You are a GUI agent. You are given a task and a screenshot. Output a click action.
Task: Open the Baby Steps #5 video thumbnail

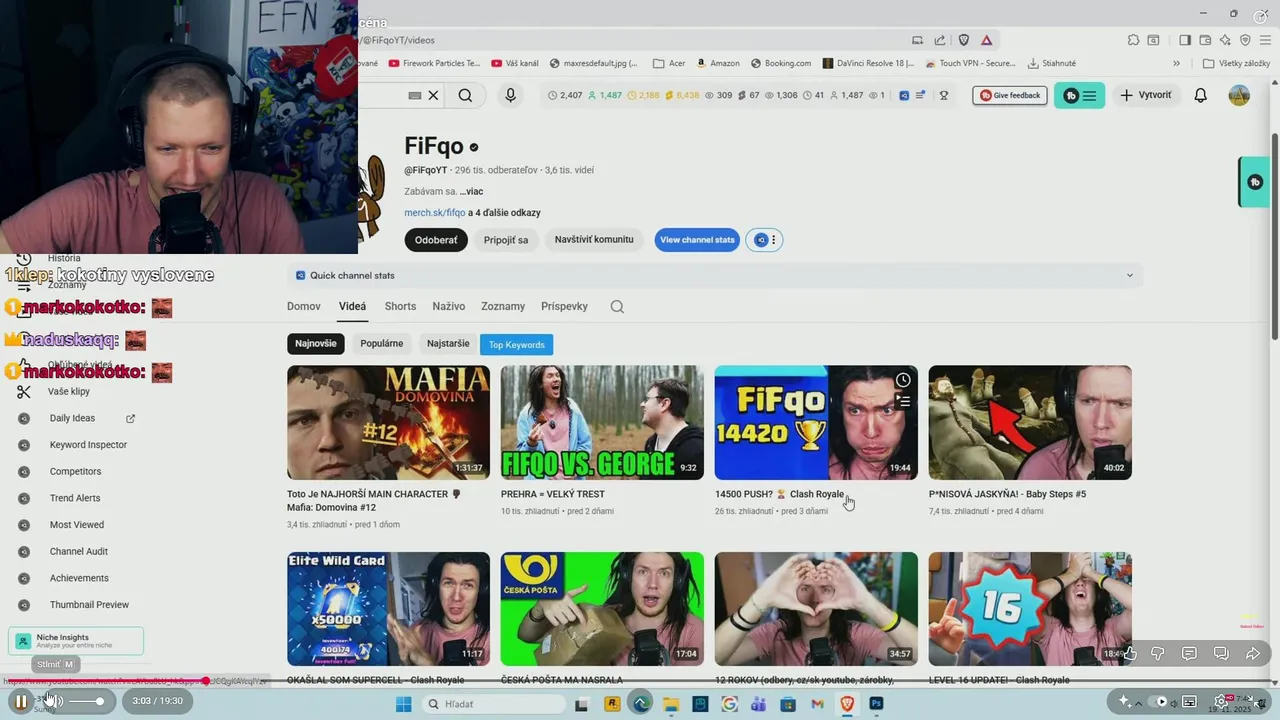coord(1030,422)
